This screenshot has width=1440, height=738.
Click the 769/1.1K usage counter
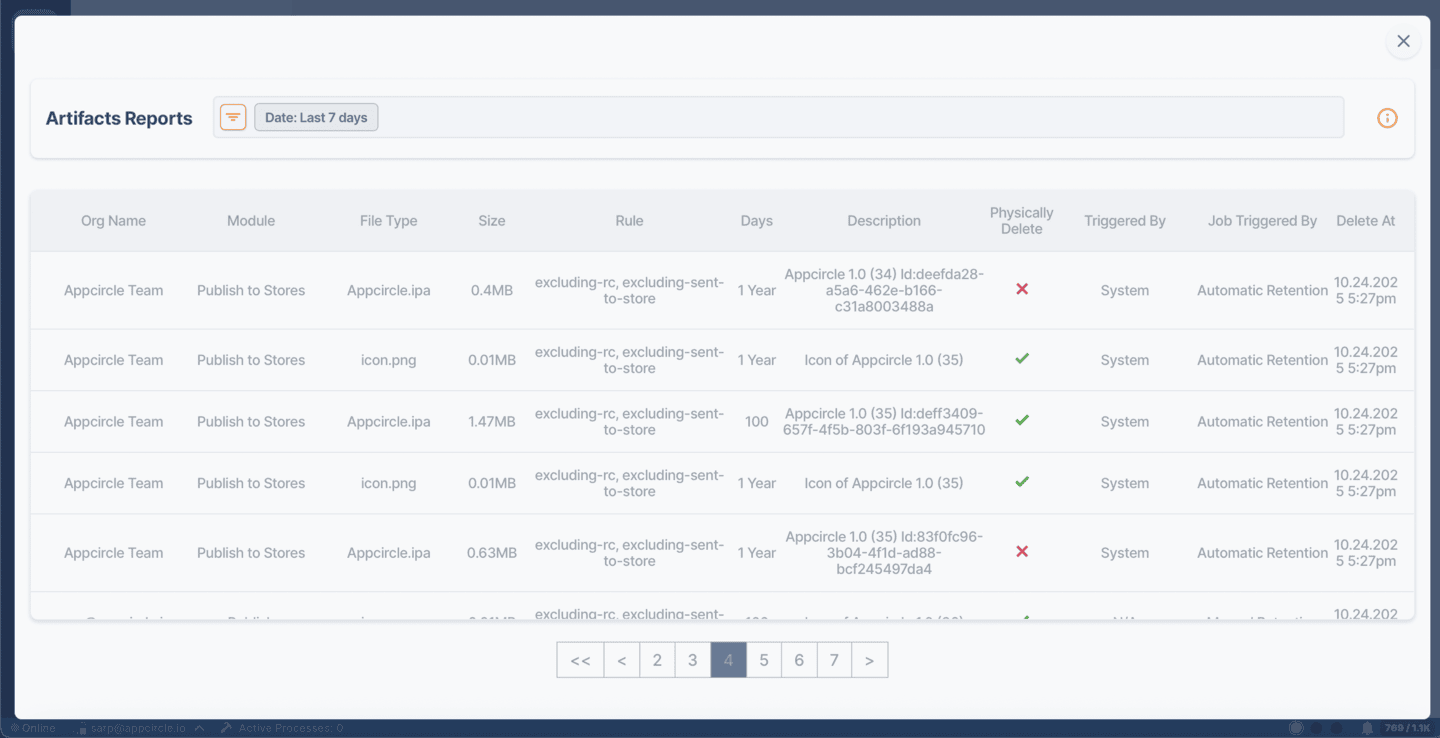click(1404, 728)
